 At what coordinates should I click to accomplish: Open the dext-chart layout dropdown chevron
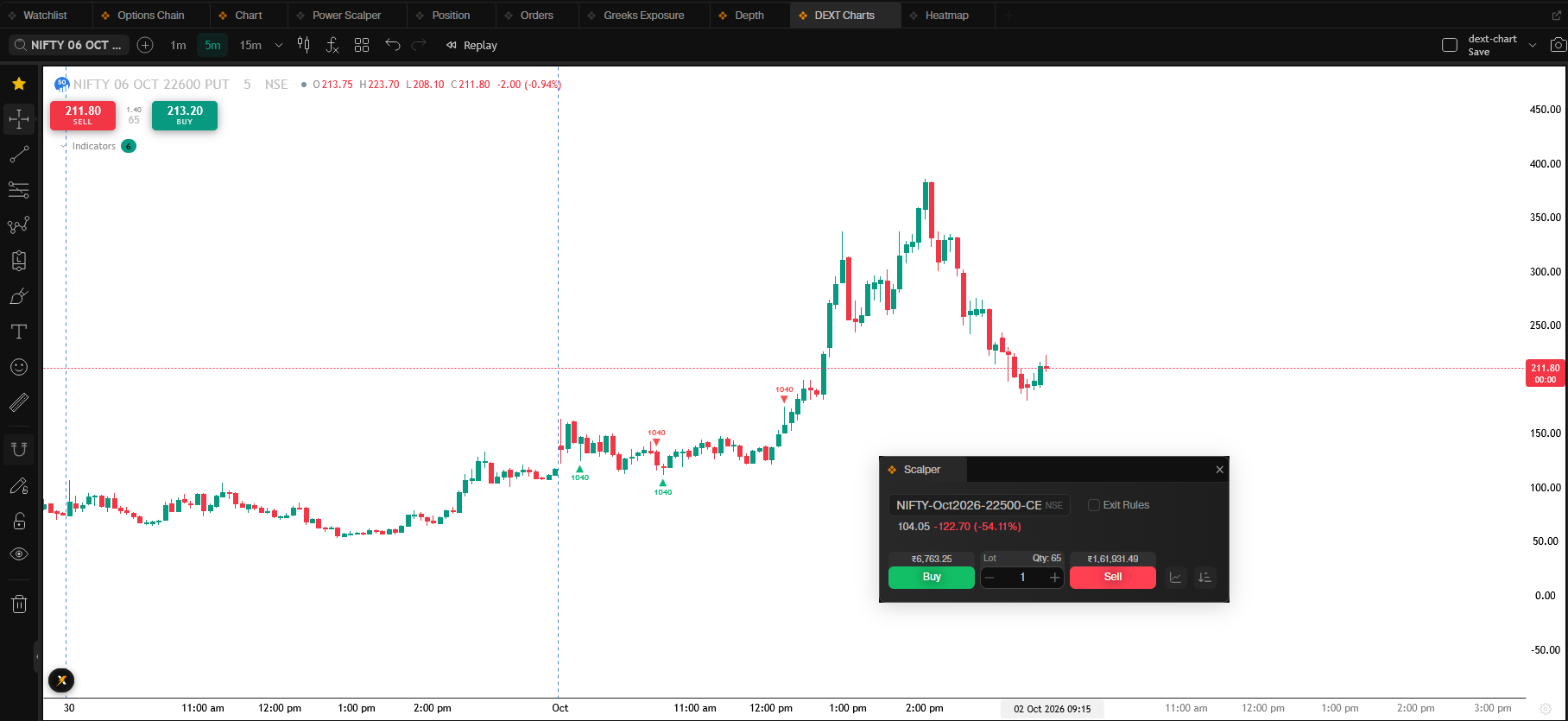click(1533, 45)
